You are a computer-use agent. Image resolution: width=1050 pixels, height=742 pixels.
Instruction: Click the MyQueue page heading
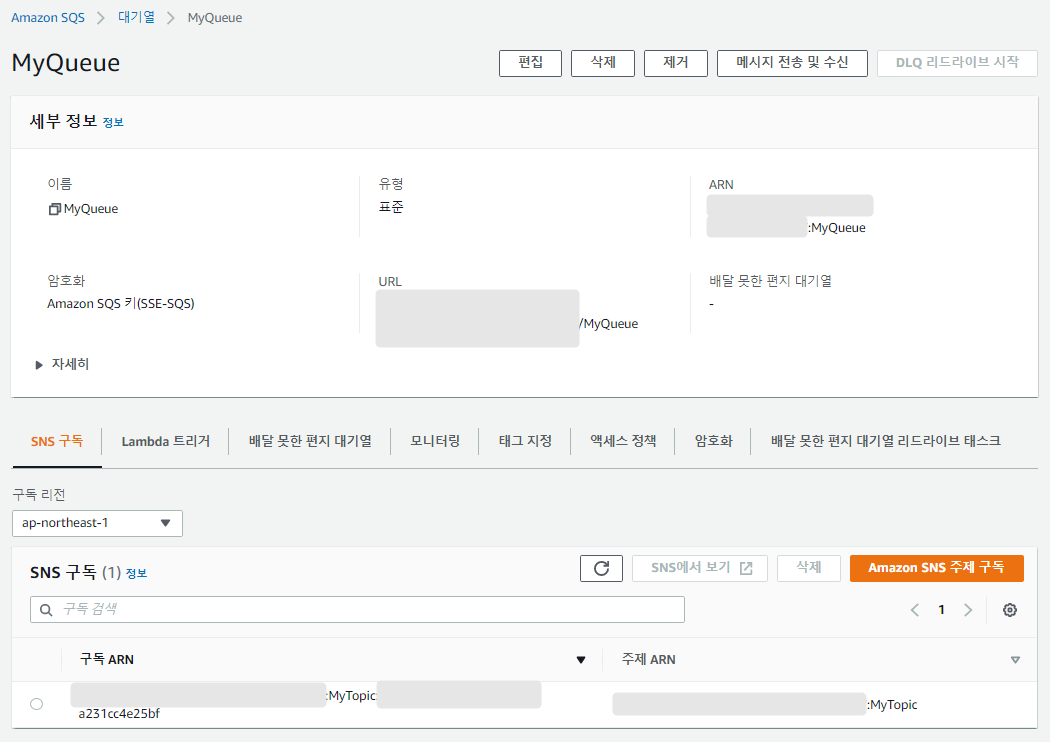click(x=66, y=63)
